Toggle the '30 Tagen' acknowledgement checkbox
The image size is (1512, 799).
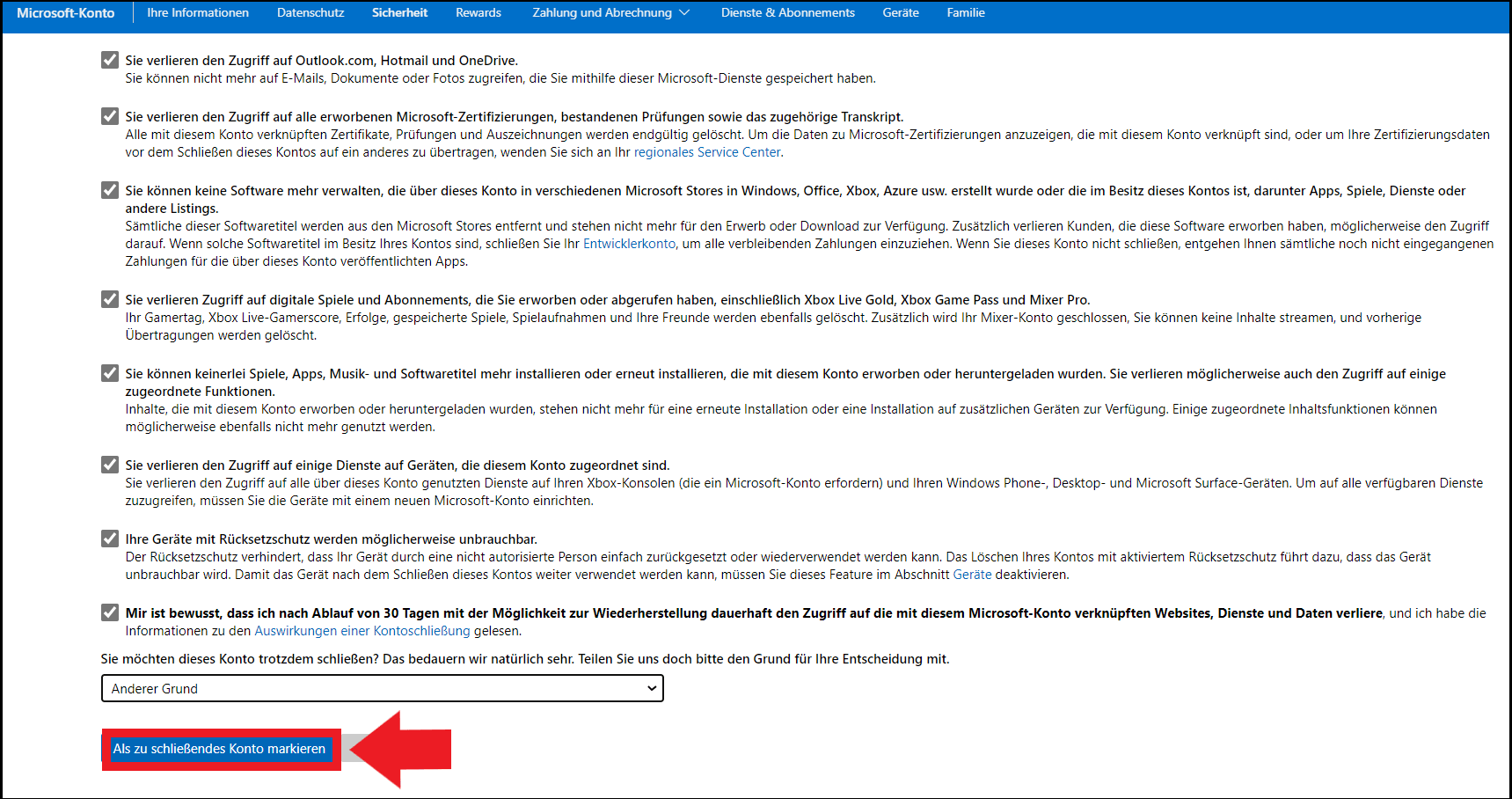pyautogui.click(x=110, y=612)
